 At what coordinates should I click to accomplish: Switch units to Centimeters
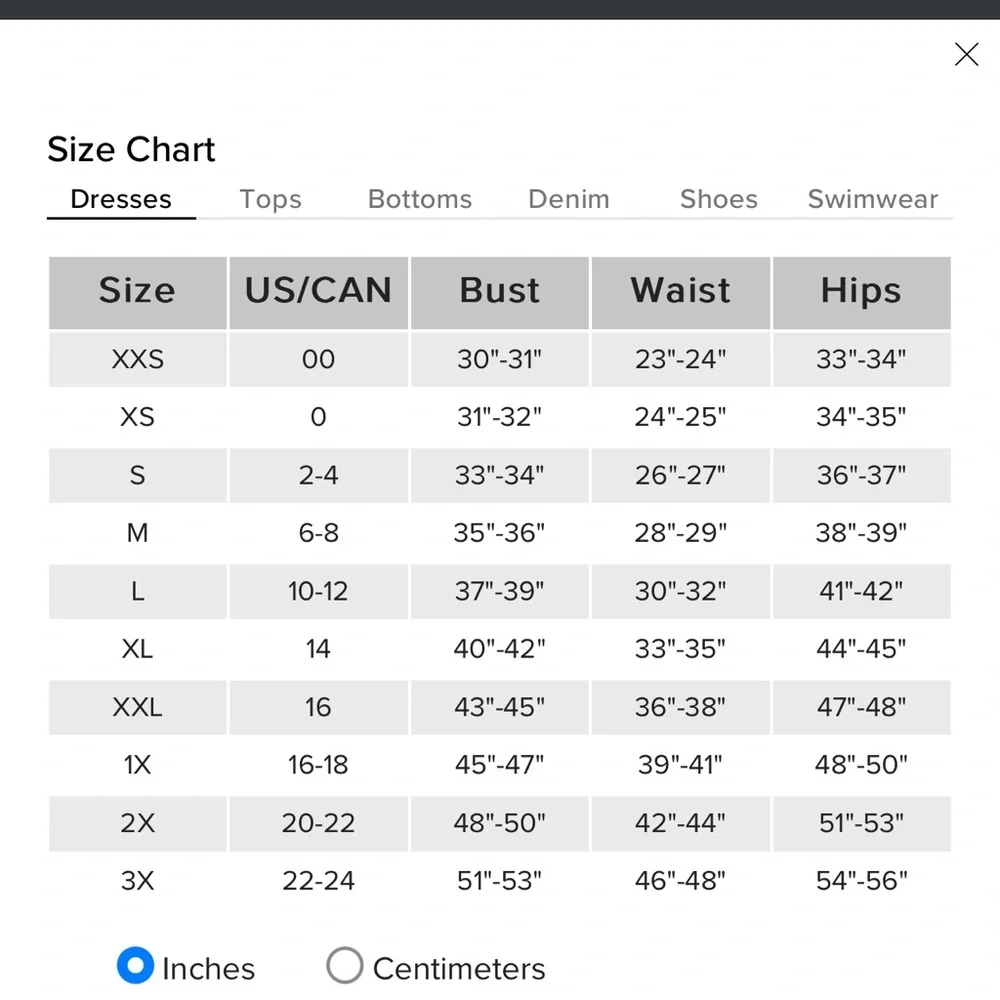[345, 967]
